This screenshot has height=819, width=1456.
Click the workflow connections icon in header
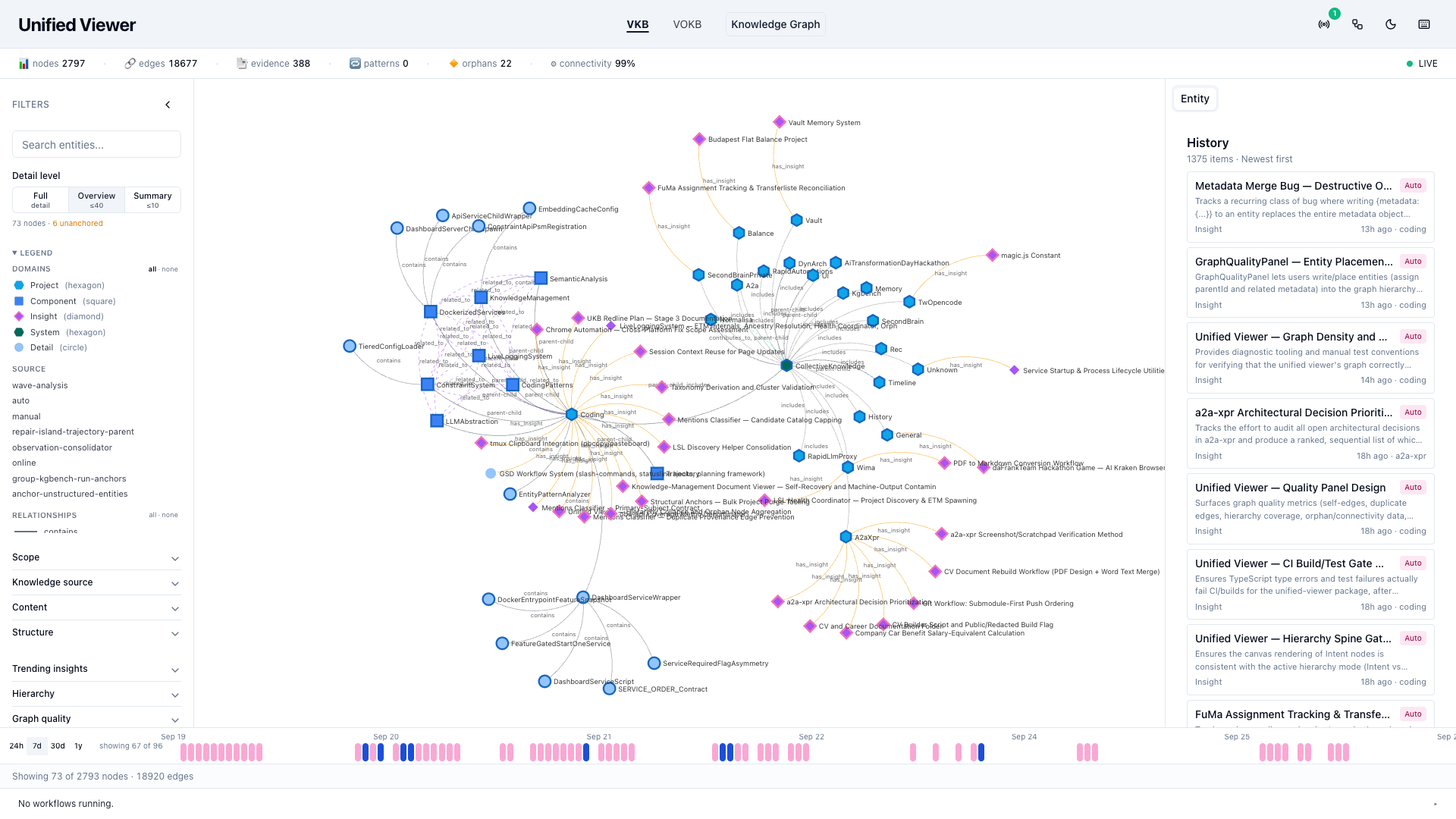[1357, 24]
